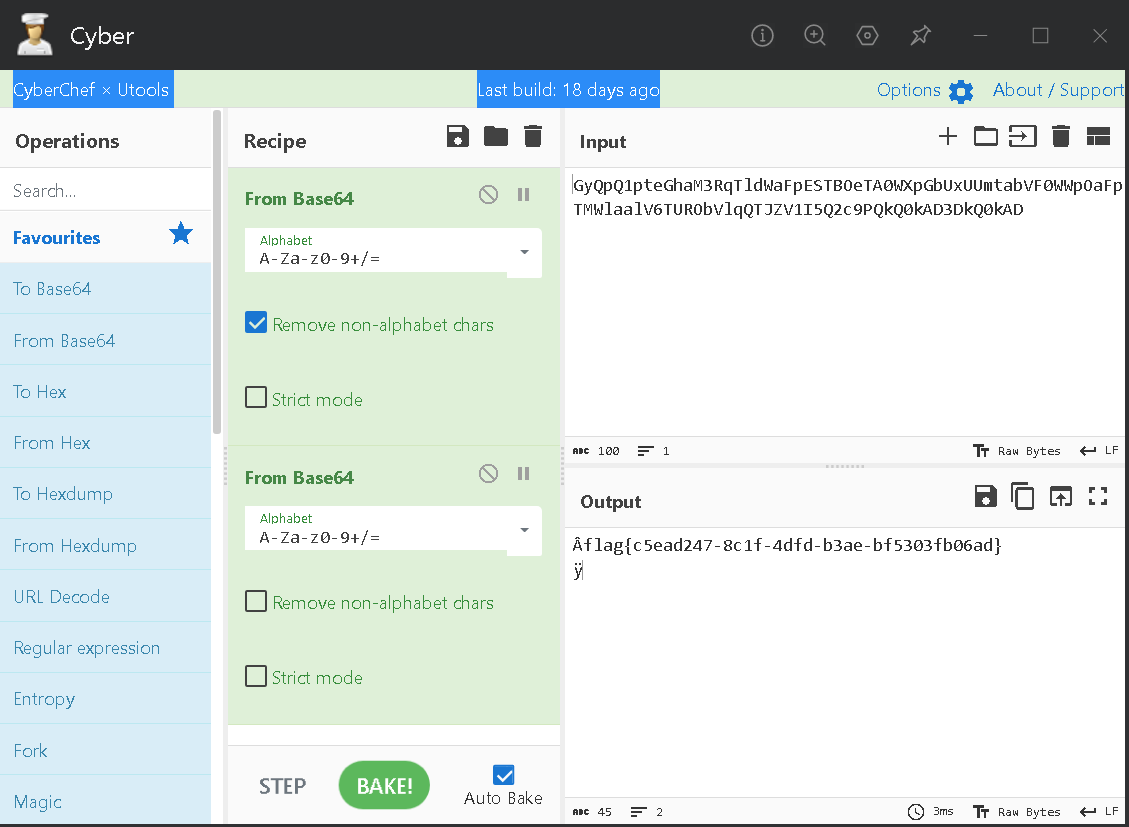Screen dimensions: 1129x827
Task: Enable Strict mode in second From Base64
Action: 256,676
